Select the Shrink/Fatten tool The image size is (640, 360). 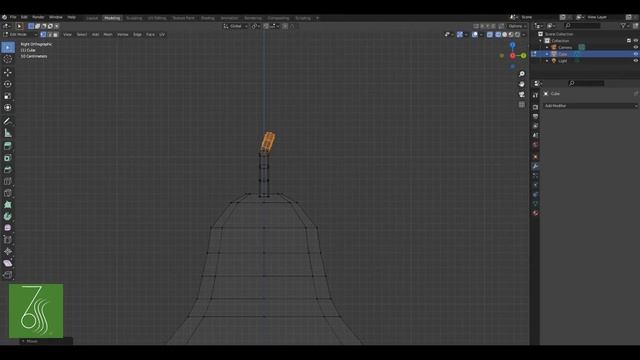(8, 251)
